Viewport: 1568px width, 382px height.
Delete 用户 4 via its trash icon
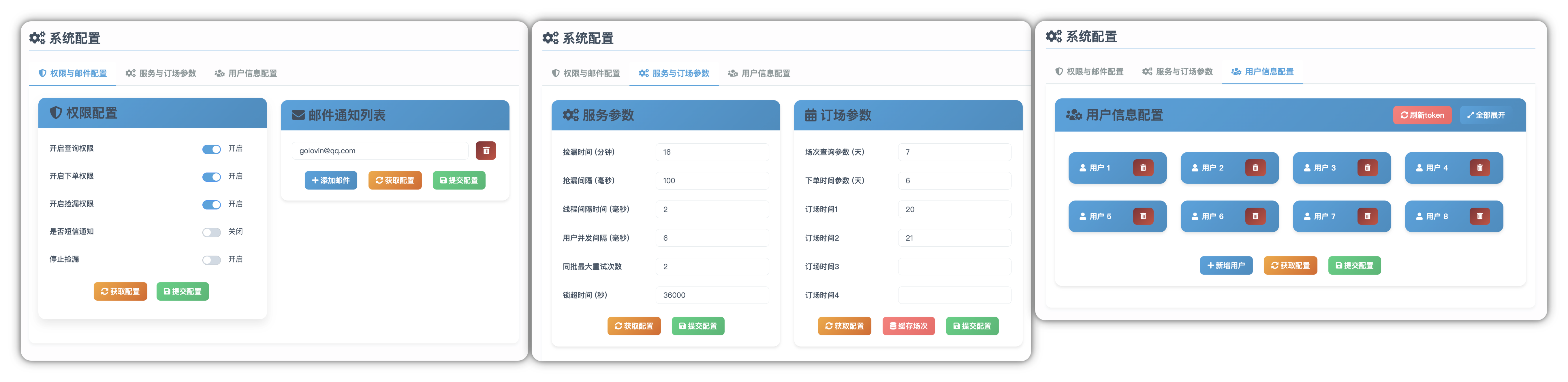(x=1480, y=168)
